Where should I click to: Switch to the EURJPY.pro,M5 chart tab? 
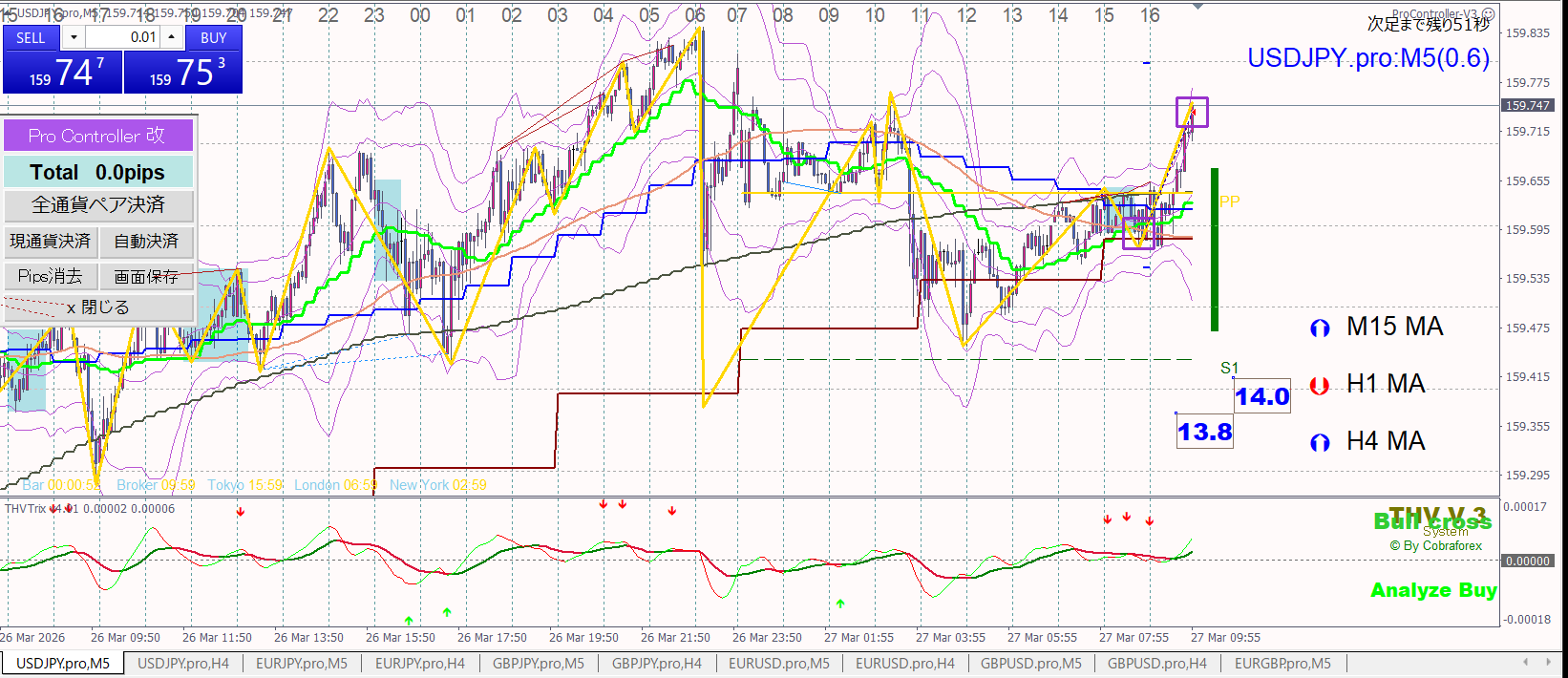301,663
